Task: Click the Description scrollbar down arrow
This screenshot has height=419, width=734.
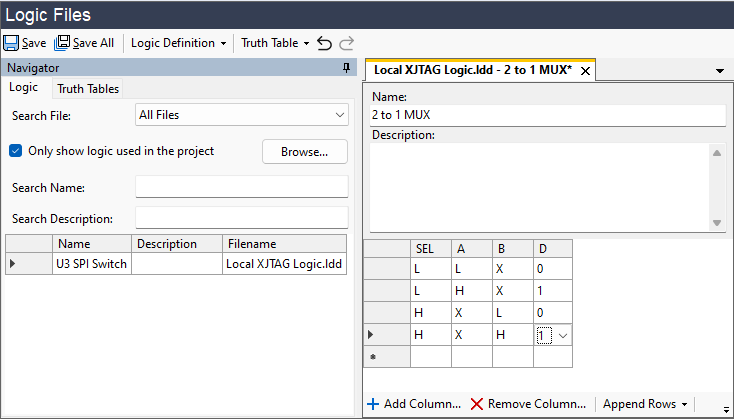Action: tap(716, 222)
